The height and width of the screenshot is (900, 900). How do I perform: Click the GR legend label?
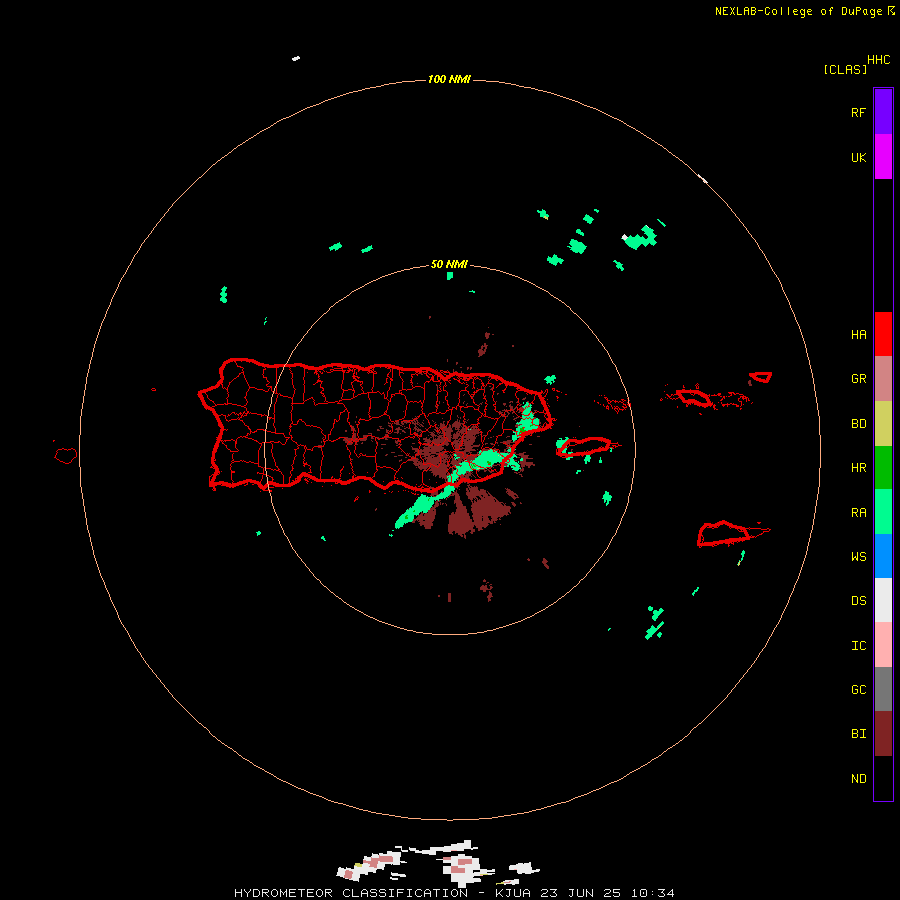tap(858, 378)
